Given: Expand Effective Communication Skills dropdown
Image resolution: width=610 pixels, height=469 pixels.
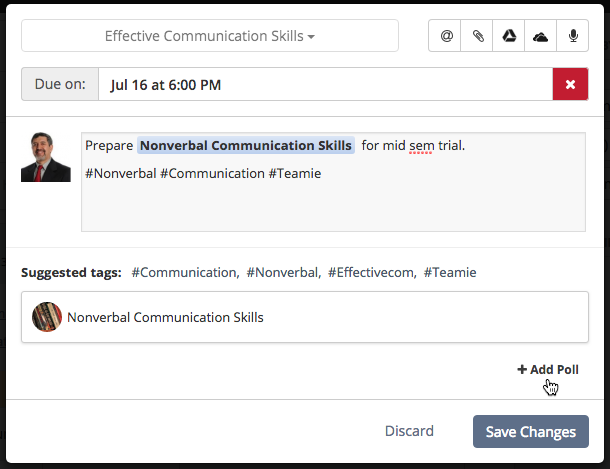Looking at the screenshot, I should (x=210, y=36).
